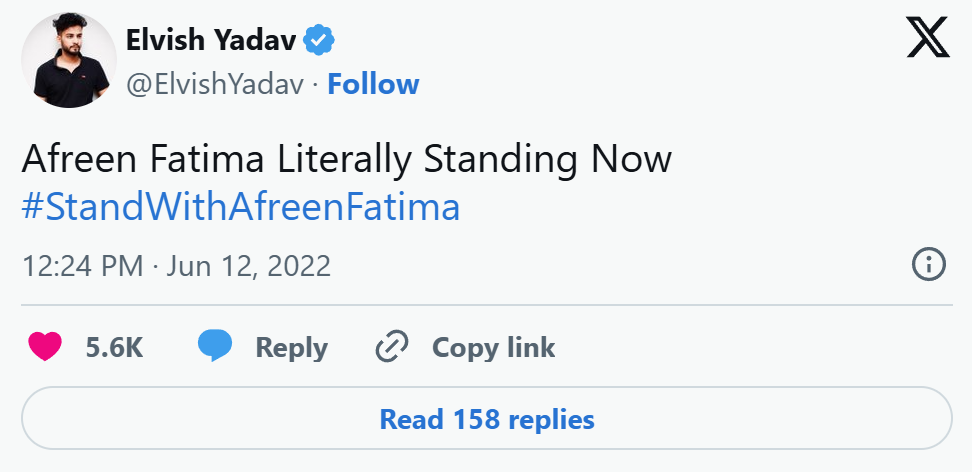972x472 pixels.
Task: Click the blue reply bubble icon
Action: (x=215, y=347)
